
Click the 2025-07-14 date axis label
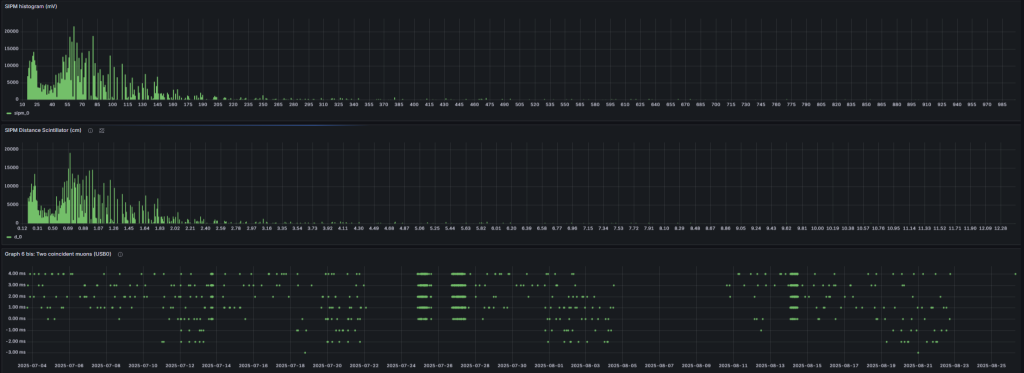[217, 365]
